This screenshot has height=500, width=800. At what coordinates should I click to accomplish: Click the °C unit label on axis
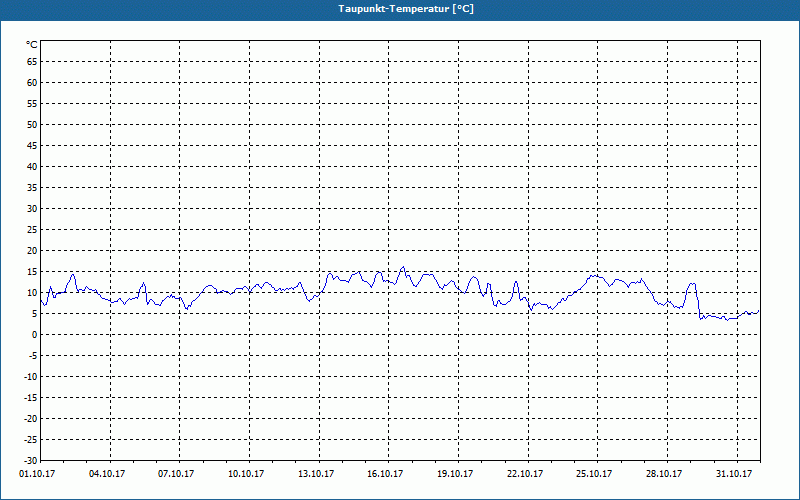coord(32,45)
